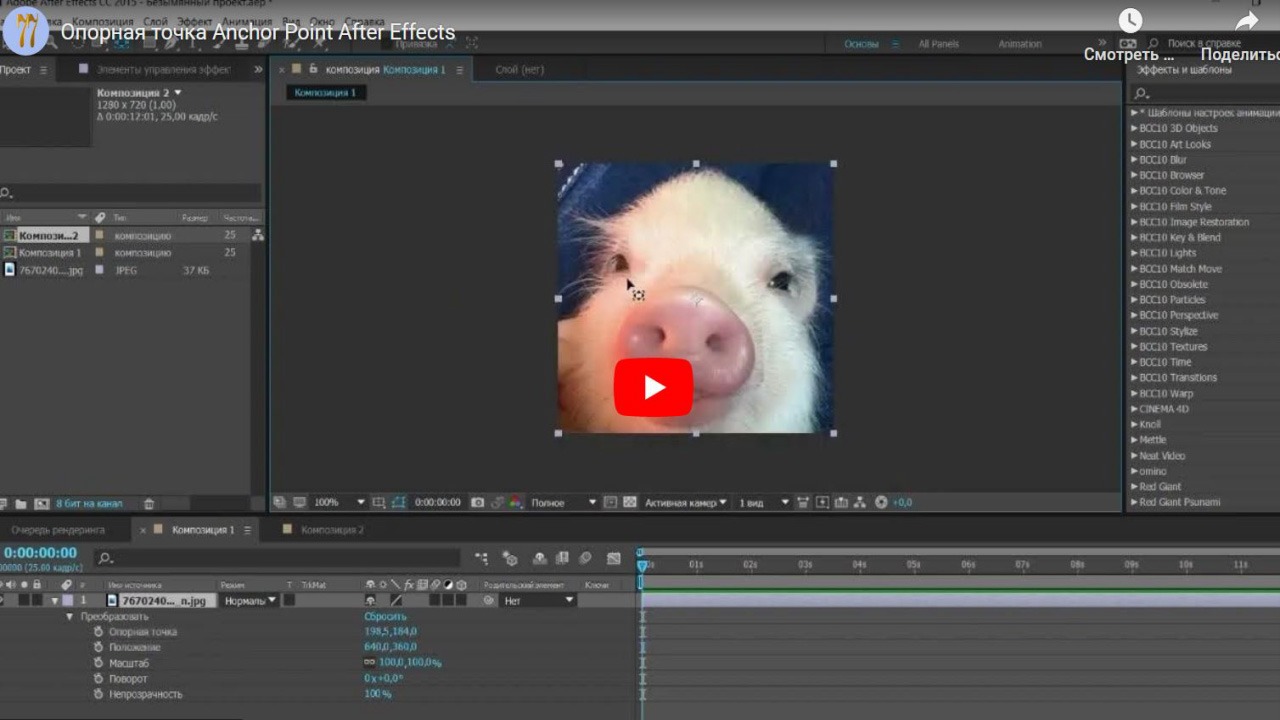
Task: Select the 'Композиция 1' timeline tab
Action: 203,530
